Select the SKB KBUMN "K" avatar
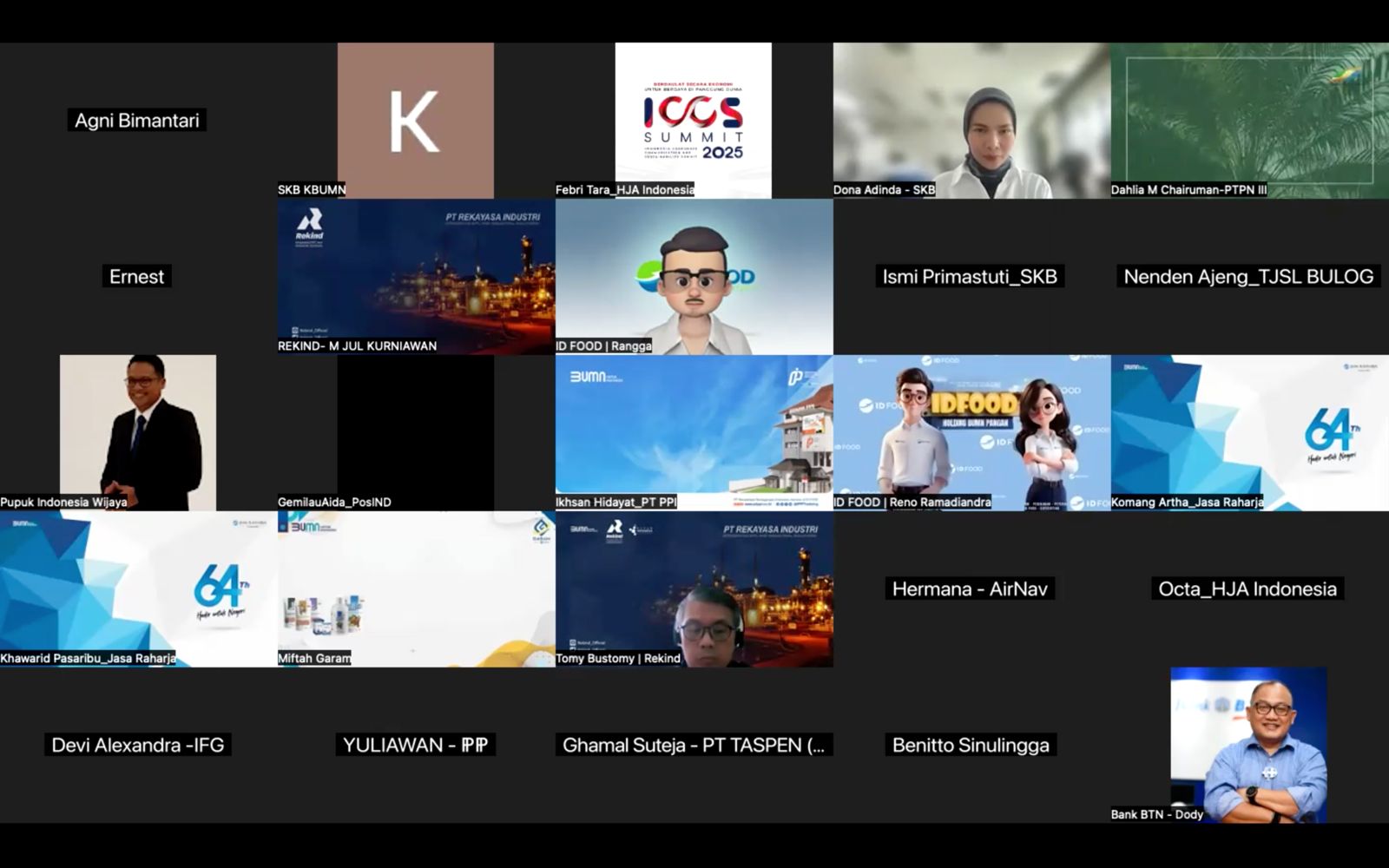The width and height of the screenshot is (1389, 868). click(x=415, y=120)
